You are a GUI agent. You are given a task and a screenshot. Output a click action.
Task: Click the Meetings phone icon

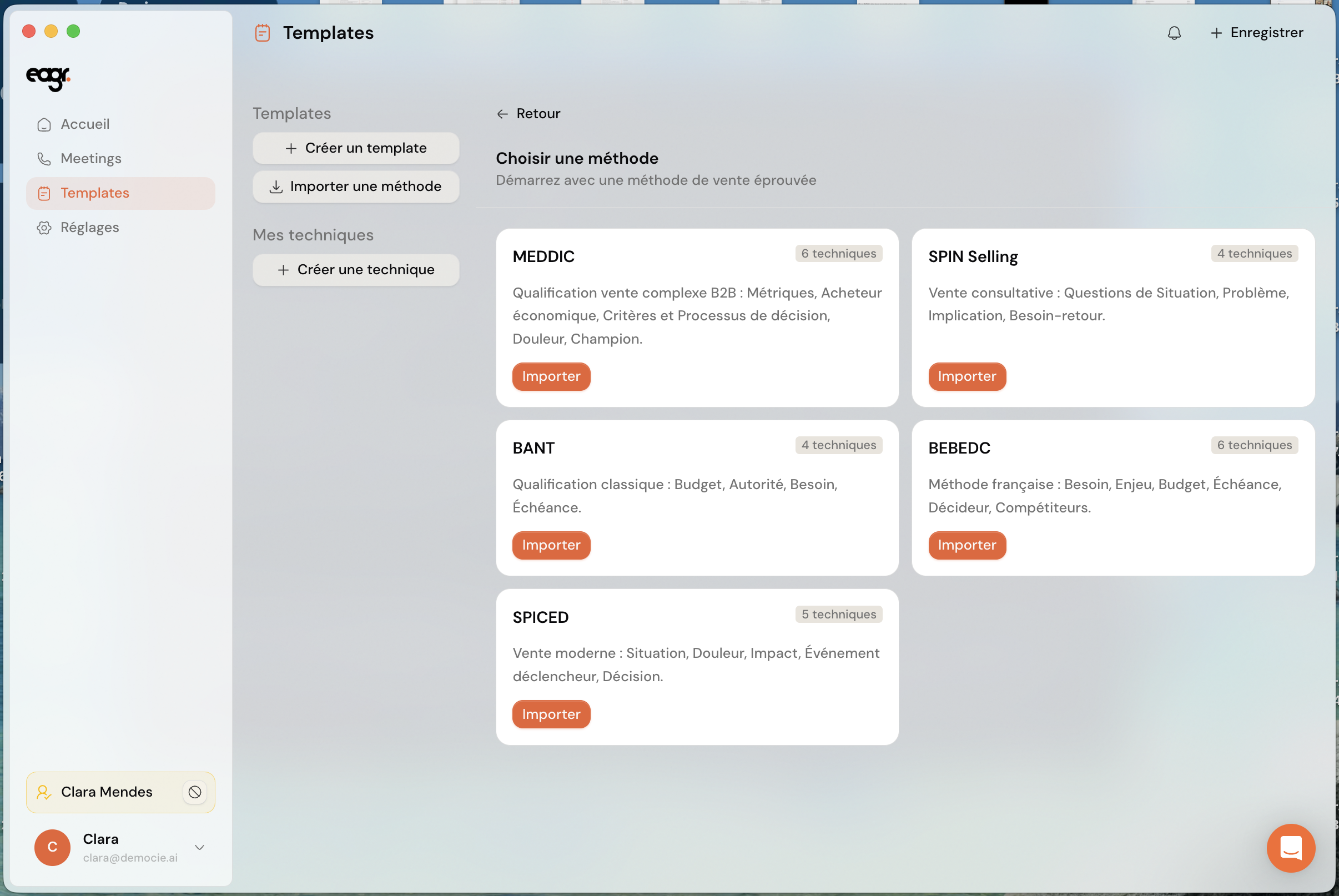tap(44, 159)
